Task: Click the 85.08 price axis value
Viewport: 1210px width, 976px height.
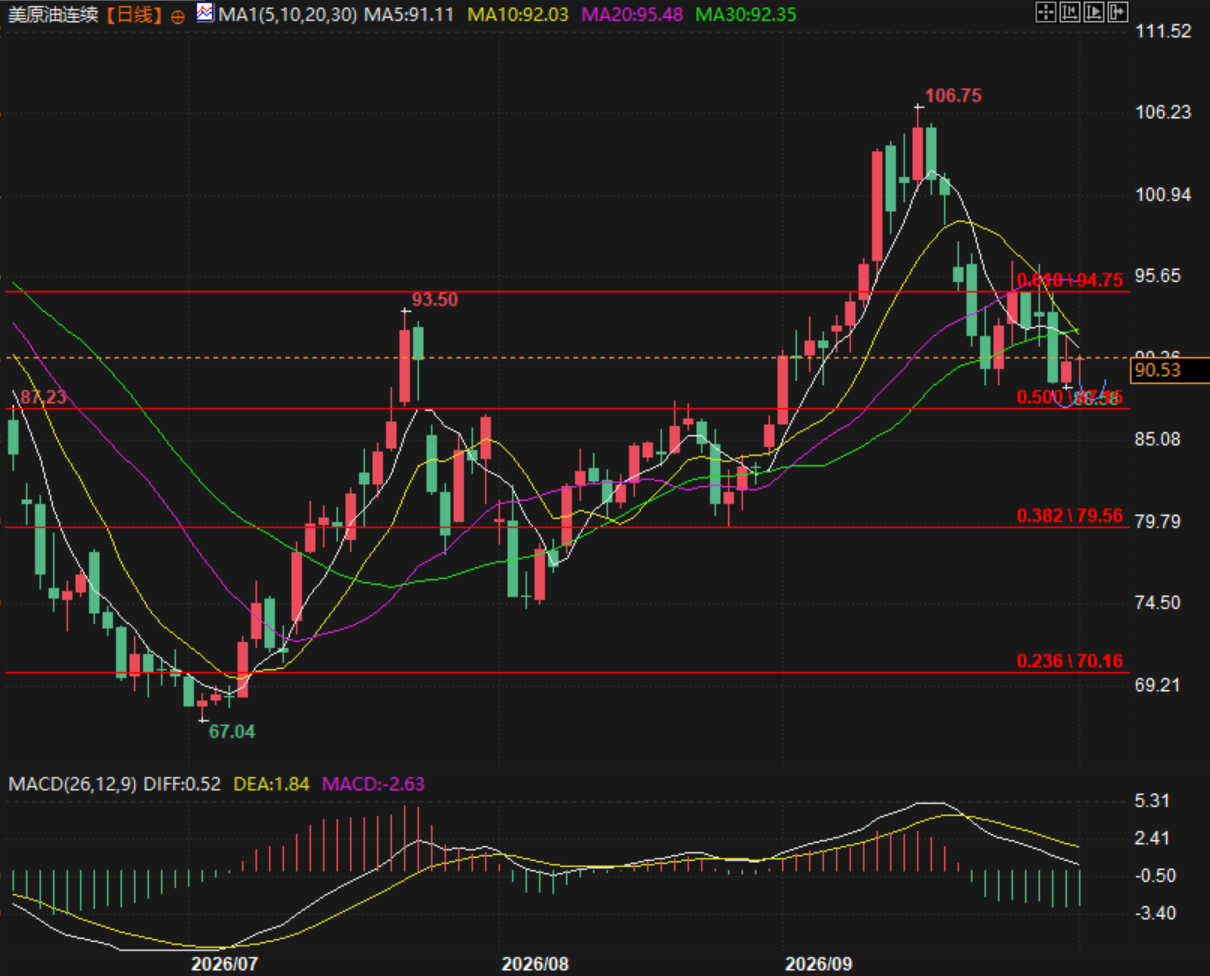Action: click(1160, 439)
